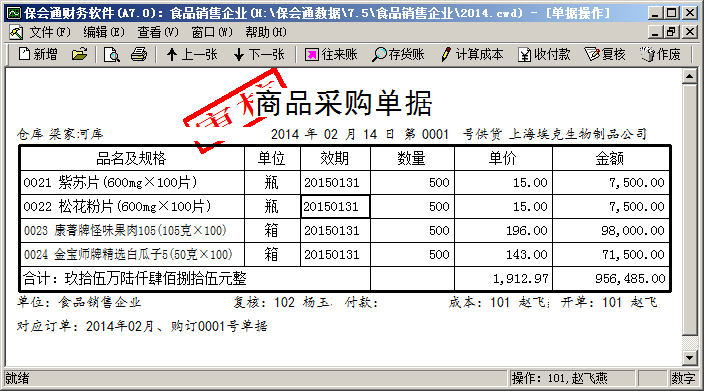Click the 效期 cell of 松花粉片 row
Viewport: 704px width, 391px height.
coord(335,206)
